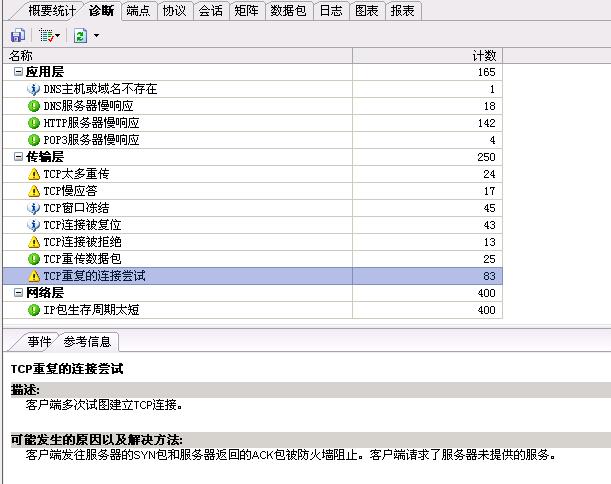Click count 165 of 应用层
The image size is (611, 484).
point(486,72)
